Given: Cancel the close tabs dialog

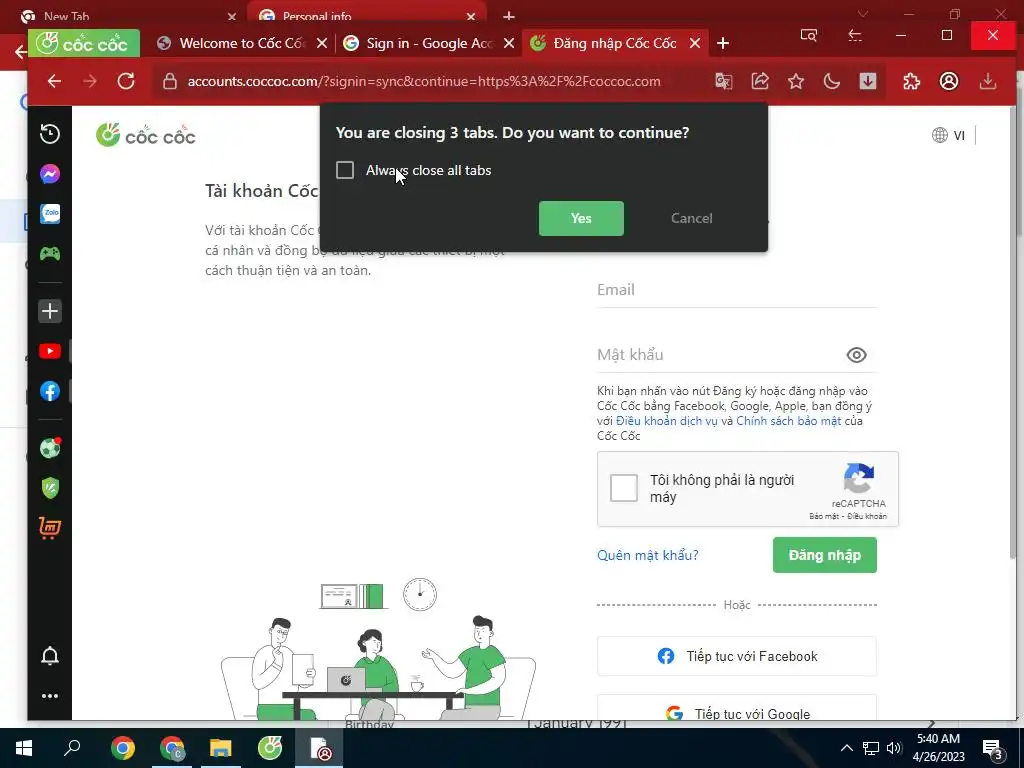Looking at the screenshot, I should click(x=692, y=218).
